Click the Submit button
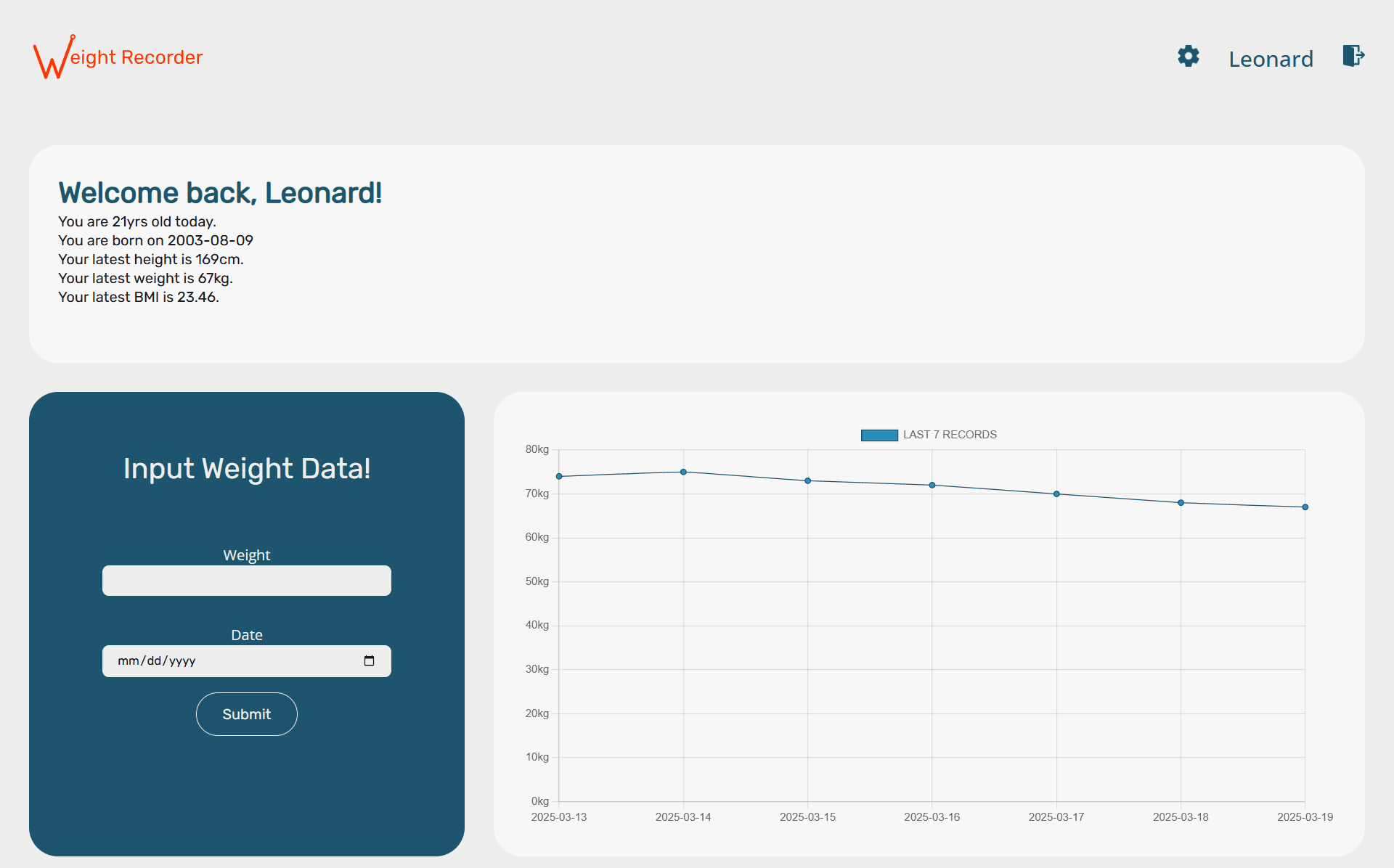Viewport: 1394px width, 868px height. point(246,713)
